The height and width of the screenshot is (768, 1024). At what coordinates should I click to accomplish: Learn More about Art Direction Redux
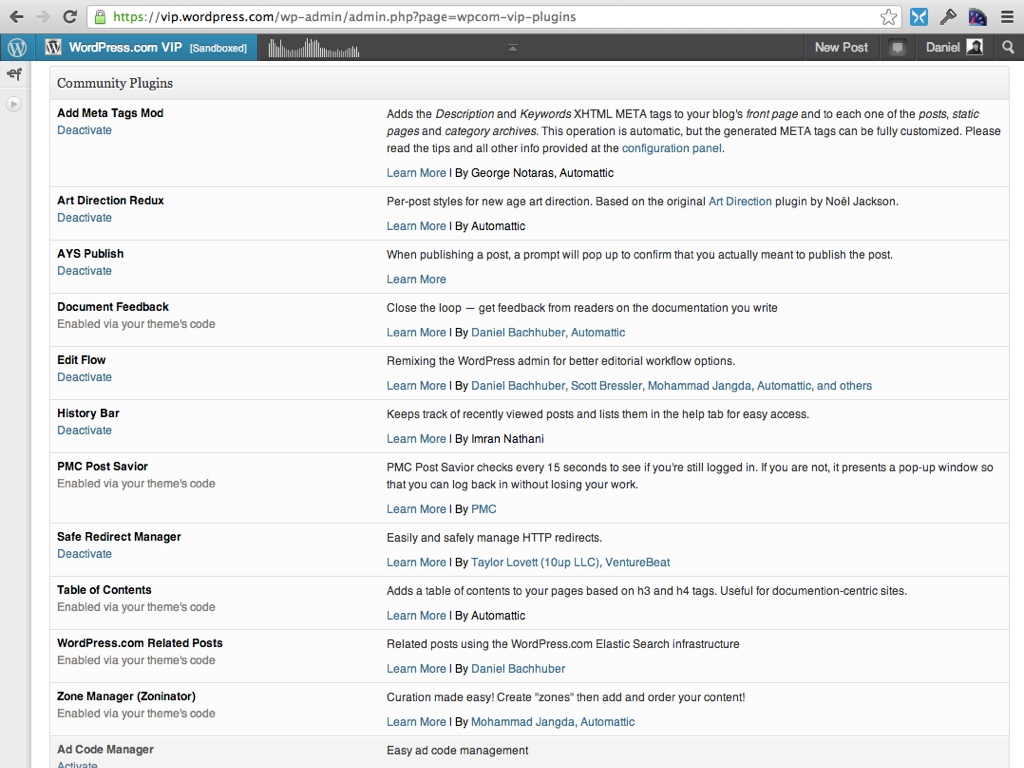pyautogui.click(x=416, y=226)
